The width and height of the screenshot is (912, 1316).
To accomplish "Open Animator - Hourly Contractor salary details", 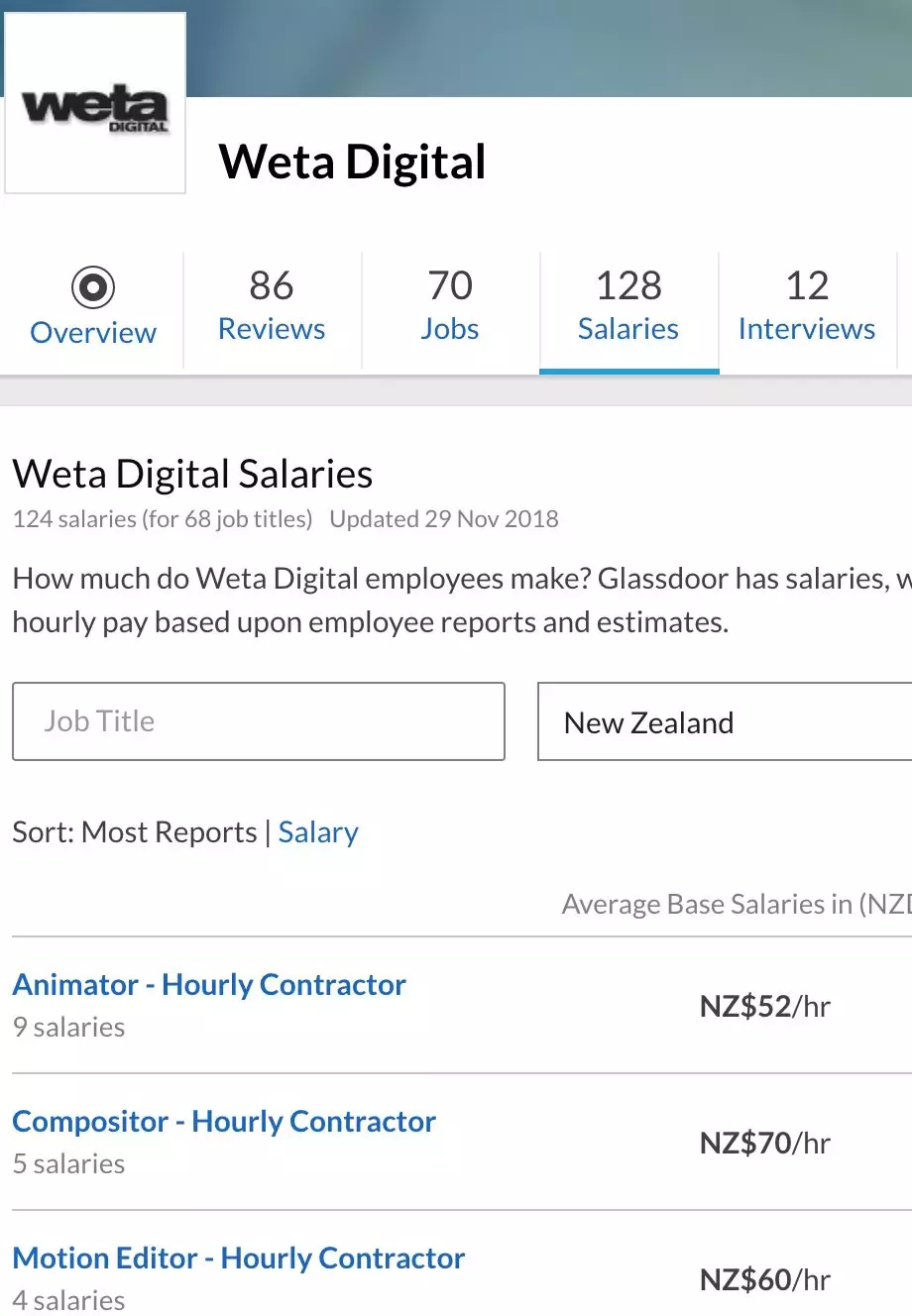I will tap(209, 985).
